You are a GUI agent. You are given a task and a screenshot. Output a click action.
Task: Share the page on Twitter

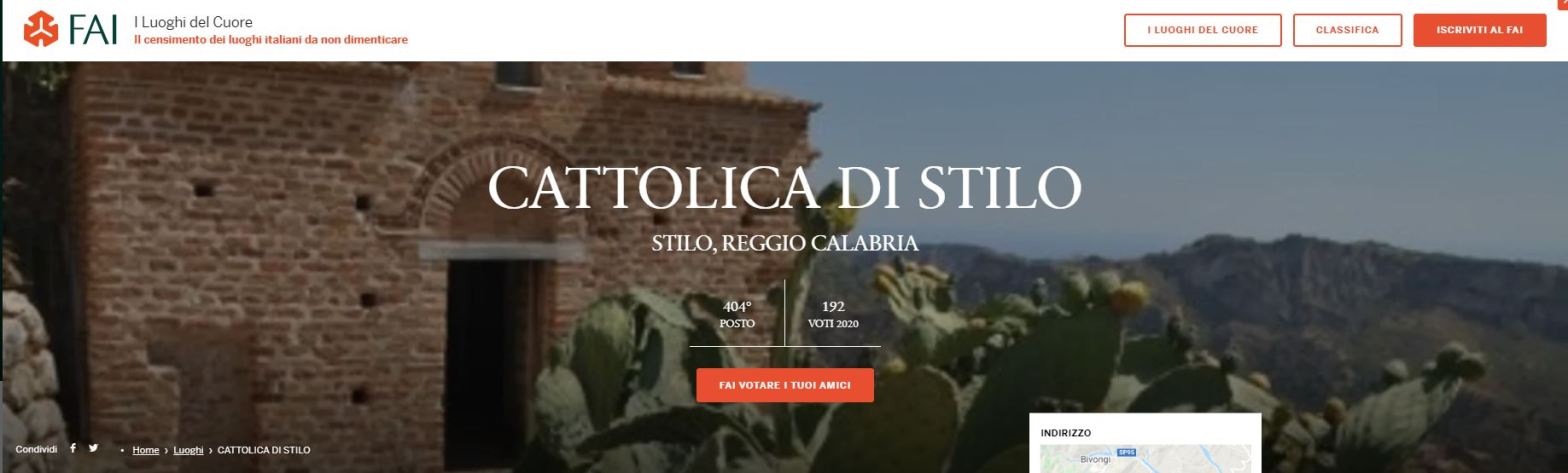click(94, 448)
